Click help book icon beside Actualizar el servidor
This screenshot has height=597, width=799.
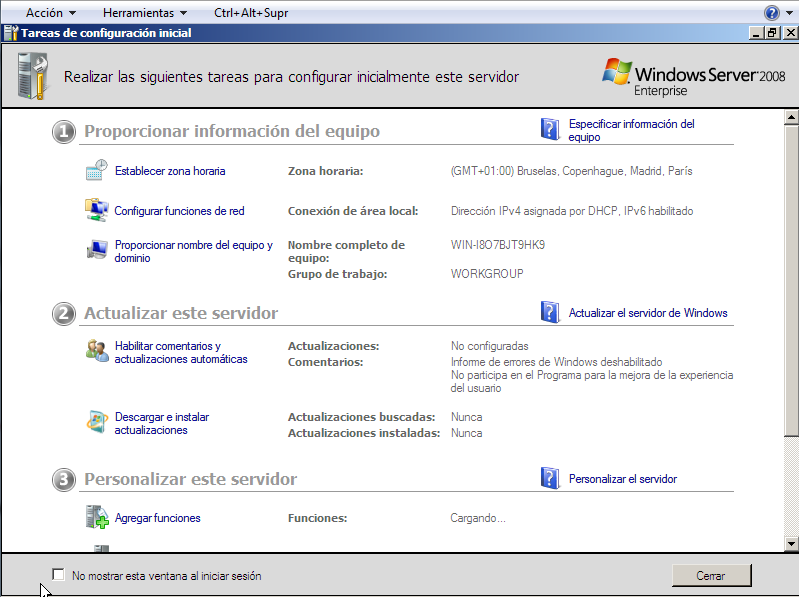pos(550,312)
